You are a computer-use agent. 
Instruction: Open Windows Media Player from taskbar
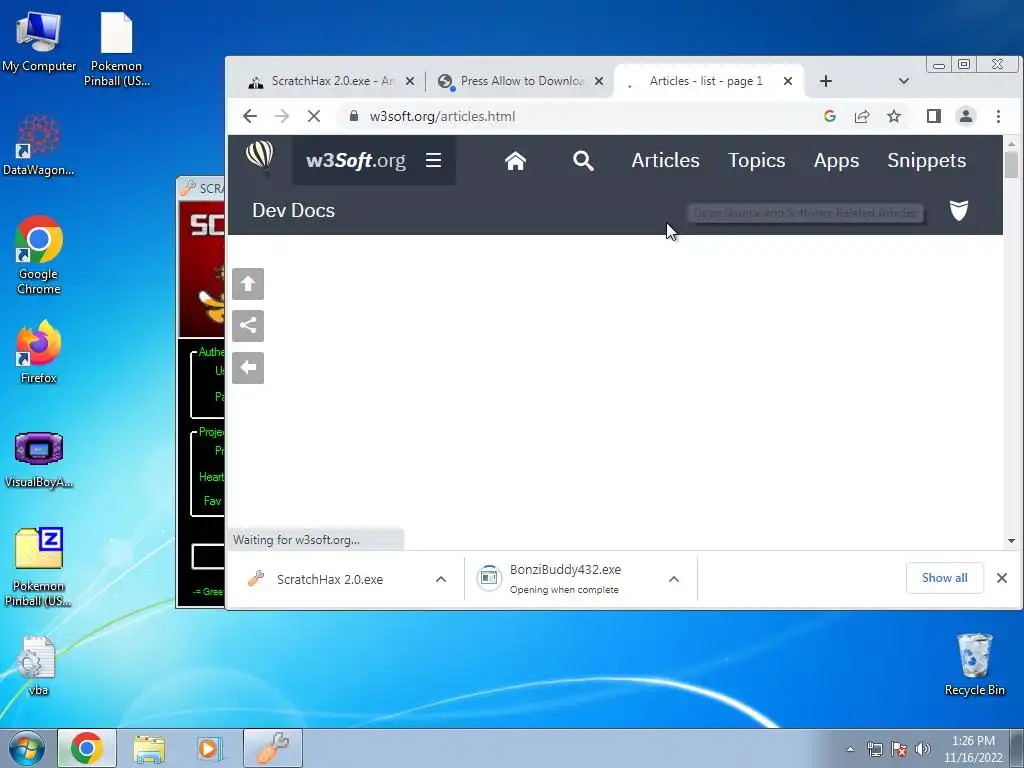coord(210,748)
